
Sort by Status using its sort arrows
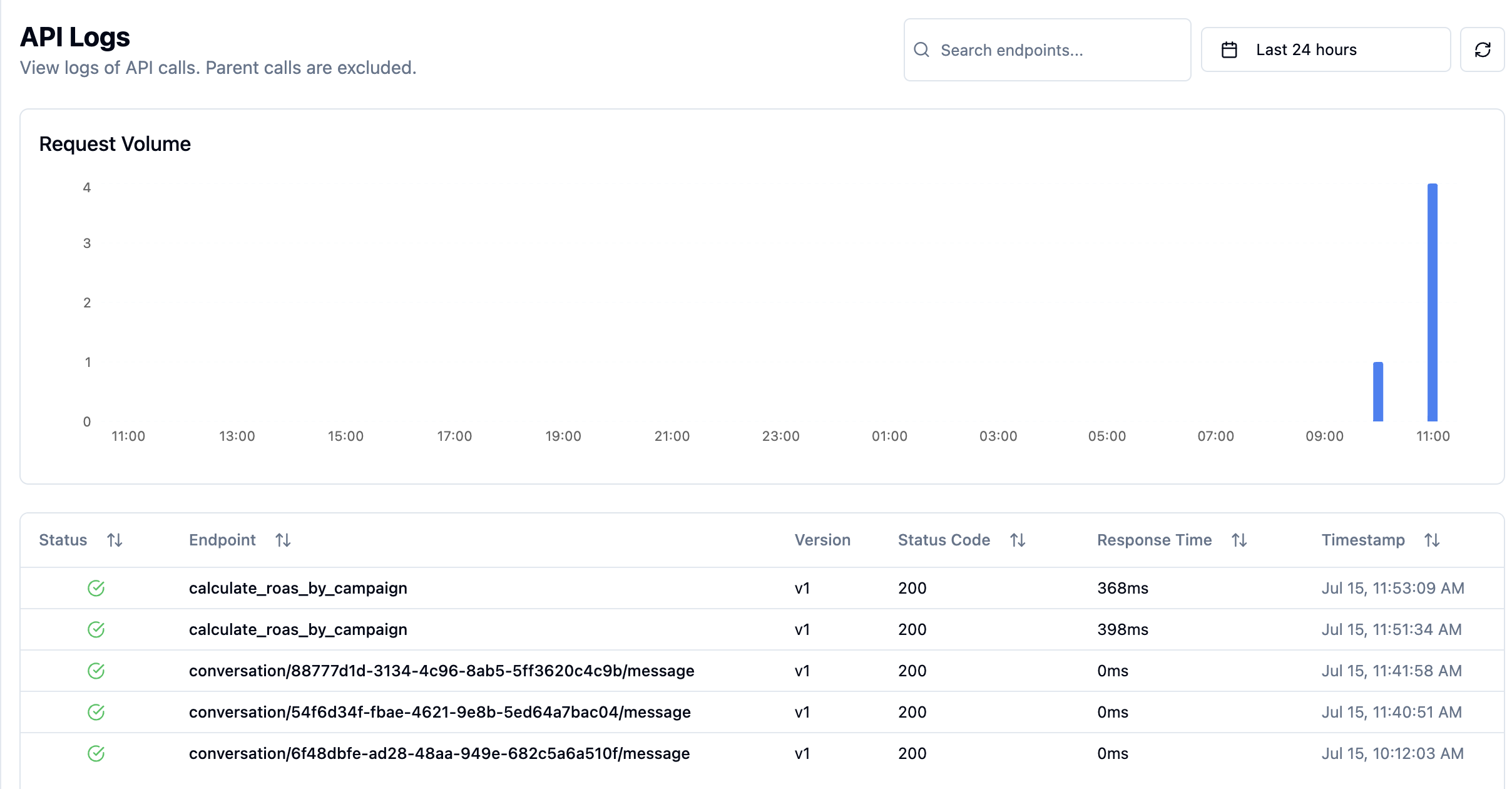115,540
